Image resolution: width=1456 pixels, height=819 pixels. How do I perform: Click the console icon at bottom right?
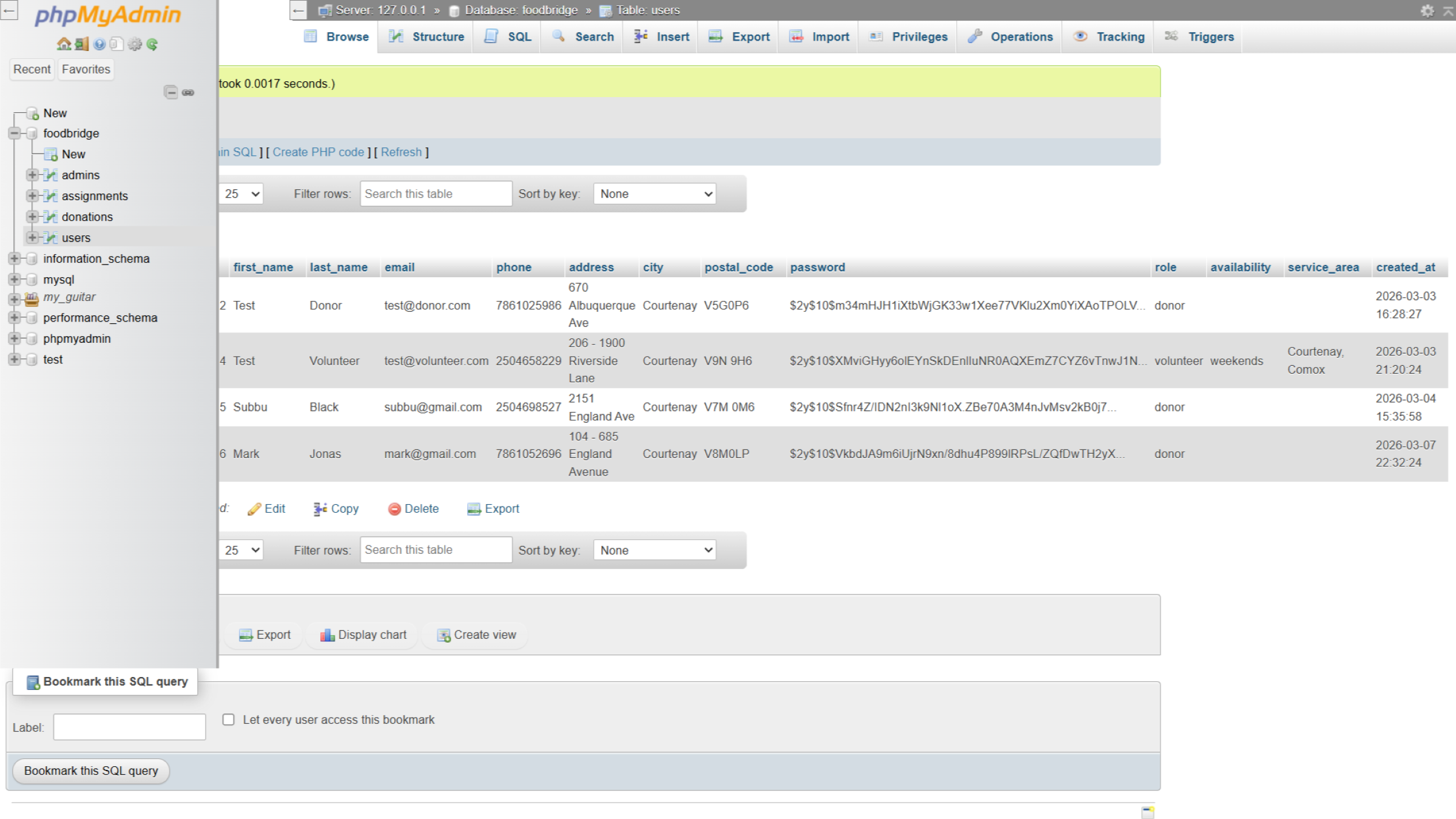pyautogui.click(x=1147, y=812)
